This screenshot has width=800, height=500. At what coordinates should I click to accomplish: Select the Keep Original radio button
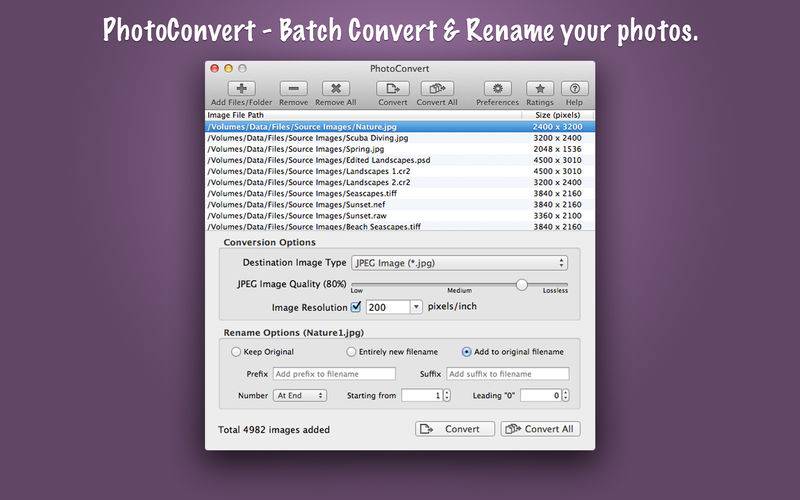click(236, 352)
